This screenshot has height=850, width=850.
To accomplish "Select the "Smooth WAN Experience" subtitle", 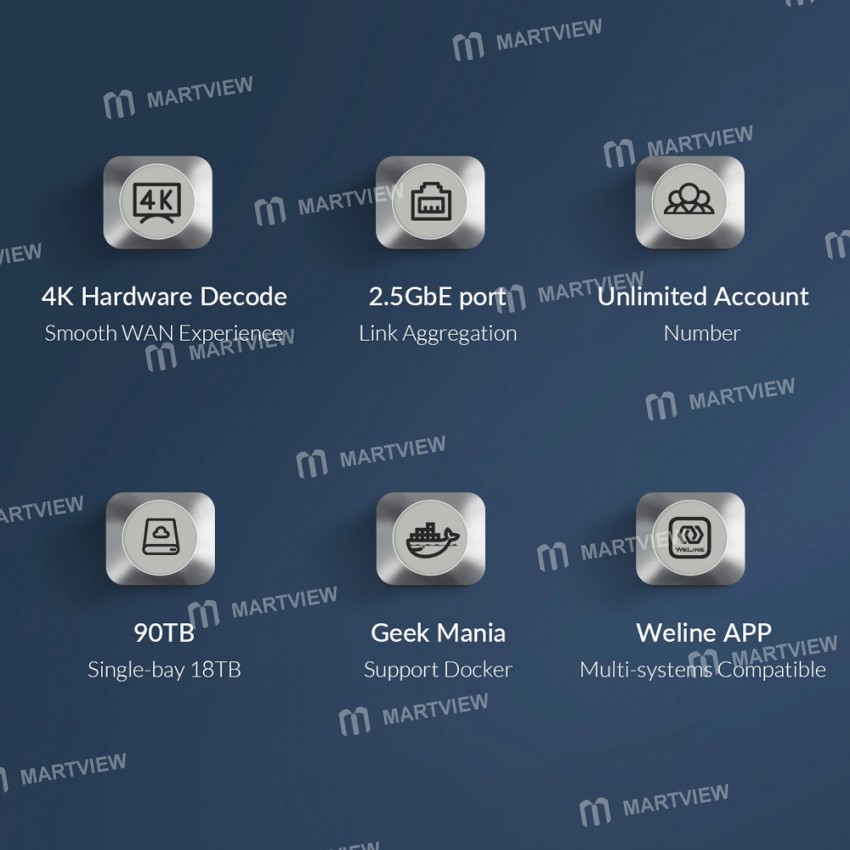I will (164, 333).
